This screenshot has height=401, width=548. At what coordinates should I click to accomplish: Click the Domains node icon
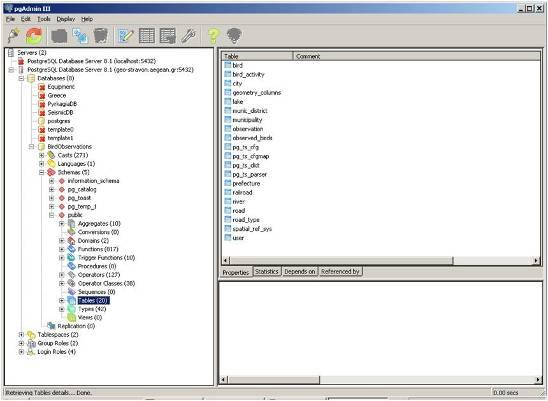[x=71, y=241]
